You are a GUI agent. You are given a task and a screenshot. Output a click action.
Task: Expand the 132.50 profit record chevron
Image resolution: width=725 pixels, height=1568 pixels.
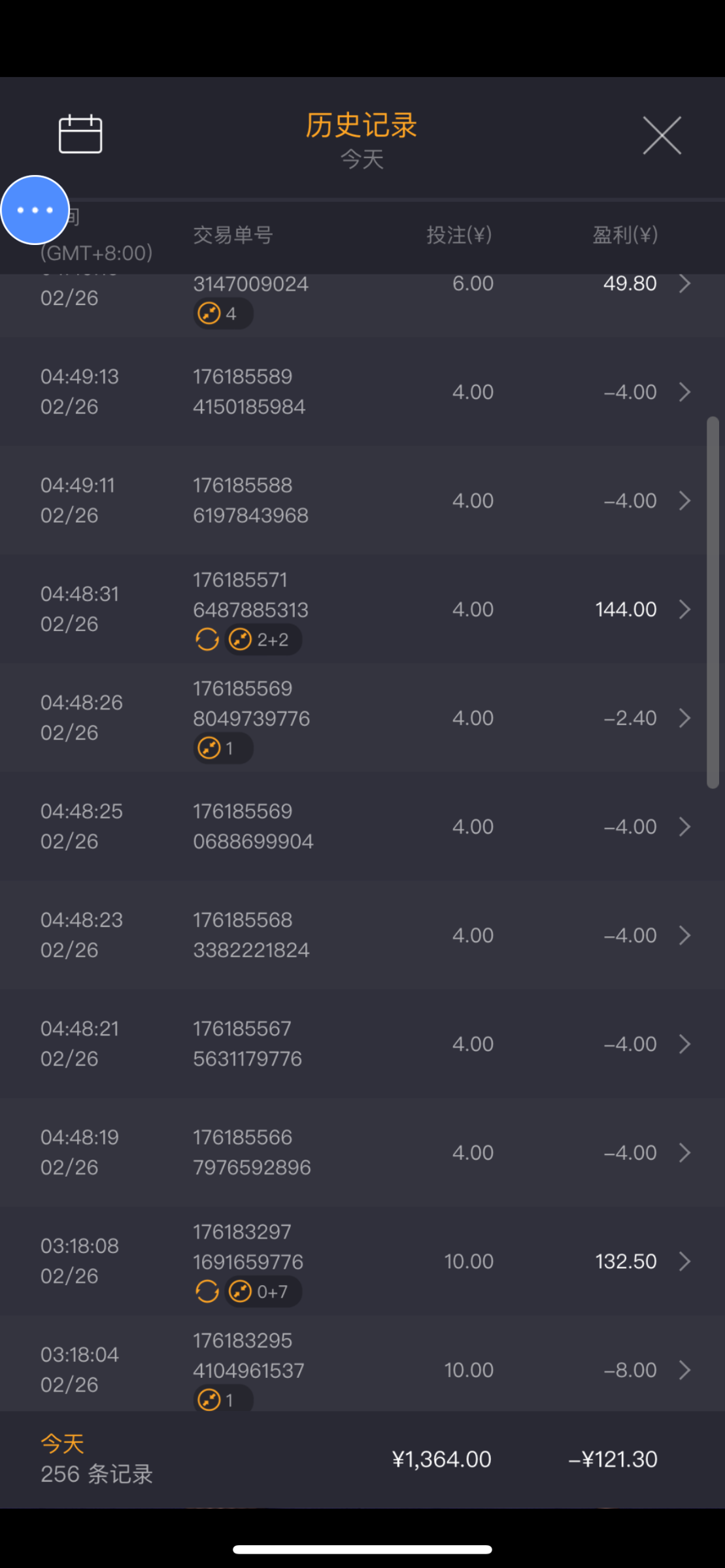pos(684,1262)
